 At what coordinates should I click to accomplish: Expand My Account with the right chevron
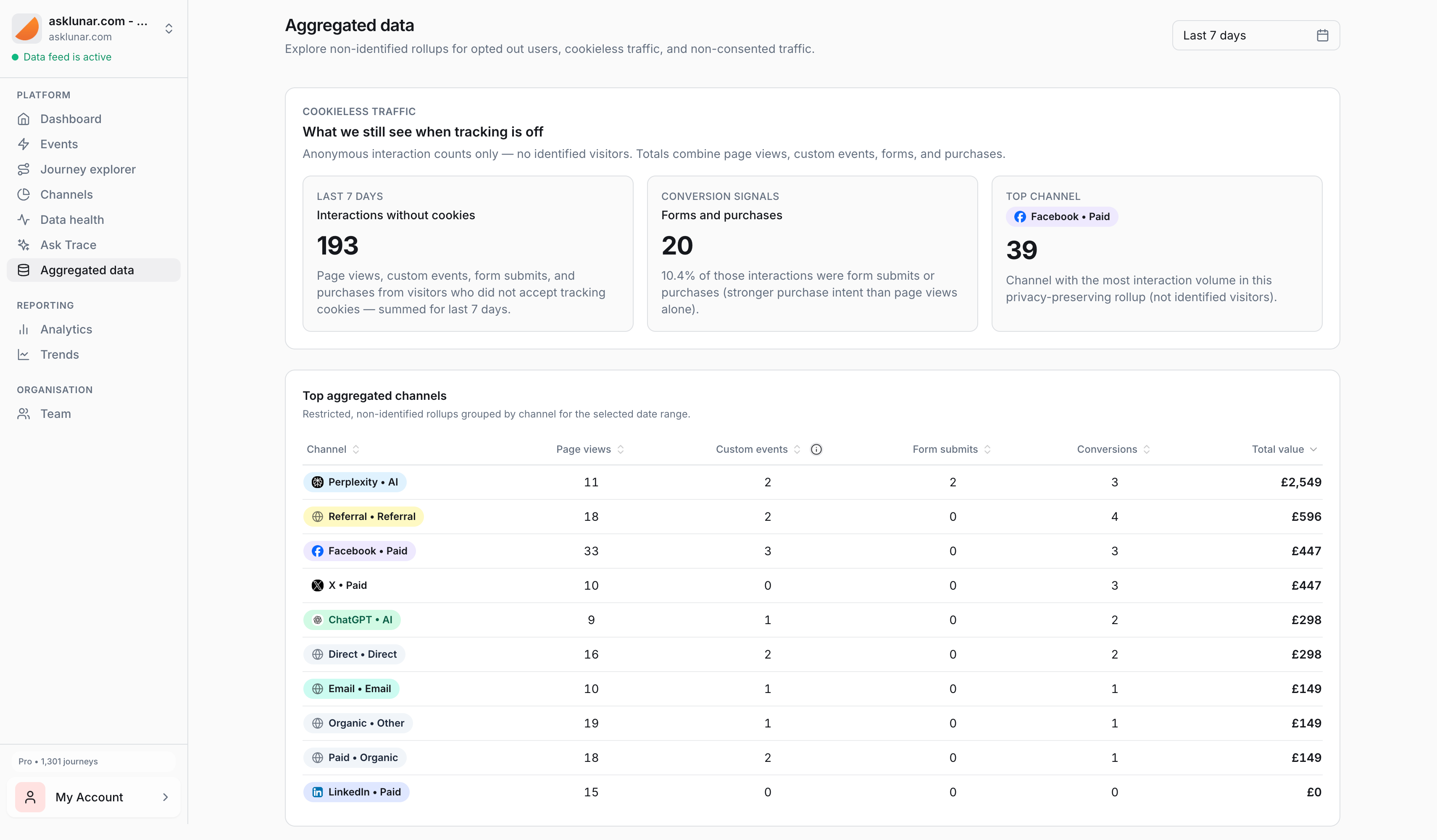coord(165,797)
